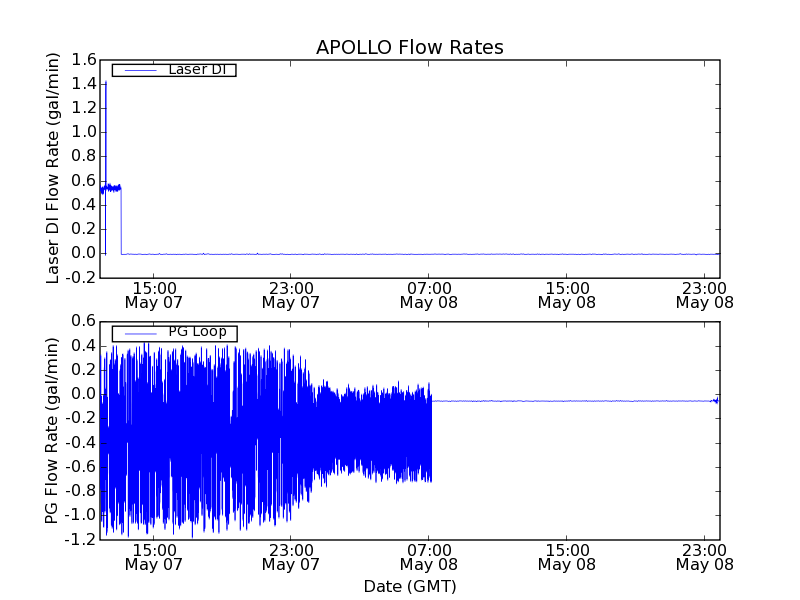The width and height of the screenshot is (800, 600).
Task: Click the Laser DI plateau near 0.55 gal/min
Action: [x=112, y=187]
